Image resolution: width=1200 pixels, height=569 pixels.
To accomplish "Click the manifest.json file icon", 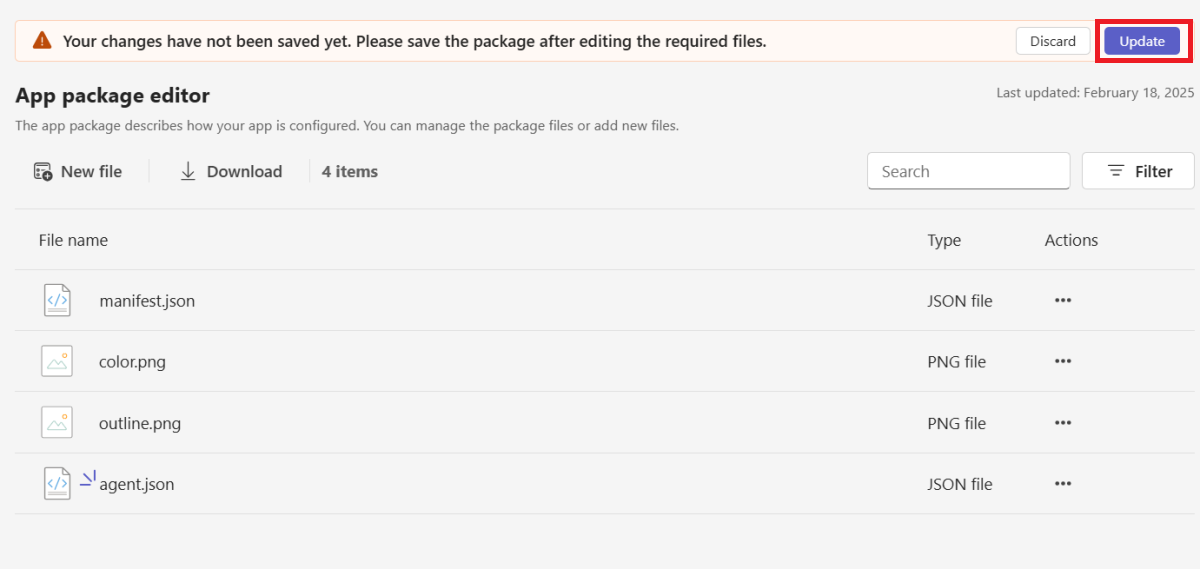I will point(57,300).
